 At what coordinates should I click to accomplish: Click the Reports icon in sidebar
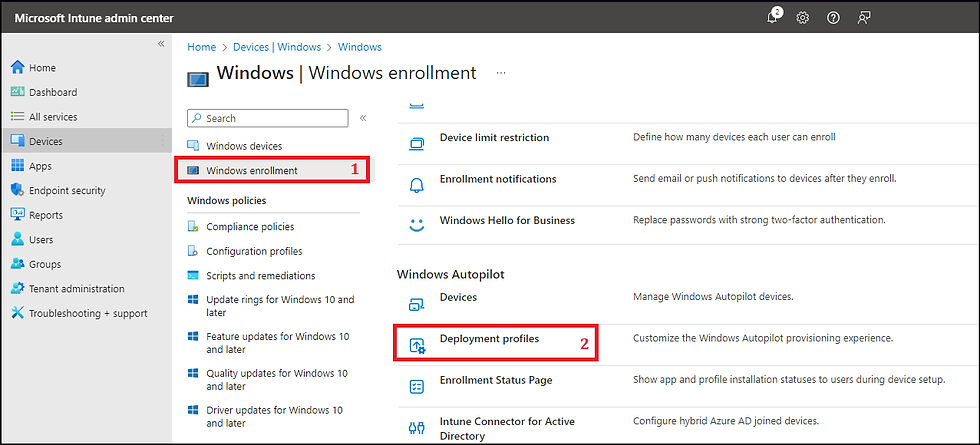(18, 215)
